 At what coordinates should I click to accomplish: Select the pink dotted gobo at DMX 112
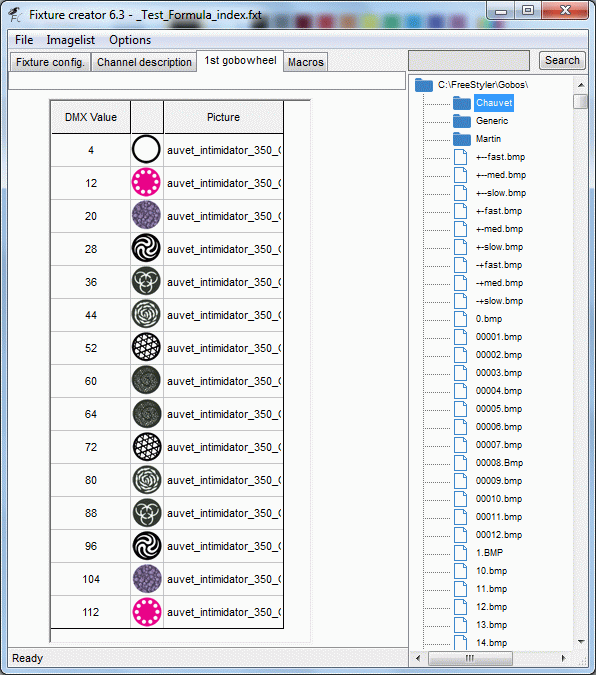(146, 612)
